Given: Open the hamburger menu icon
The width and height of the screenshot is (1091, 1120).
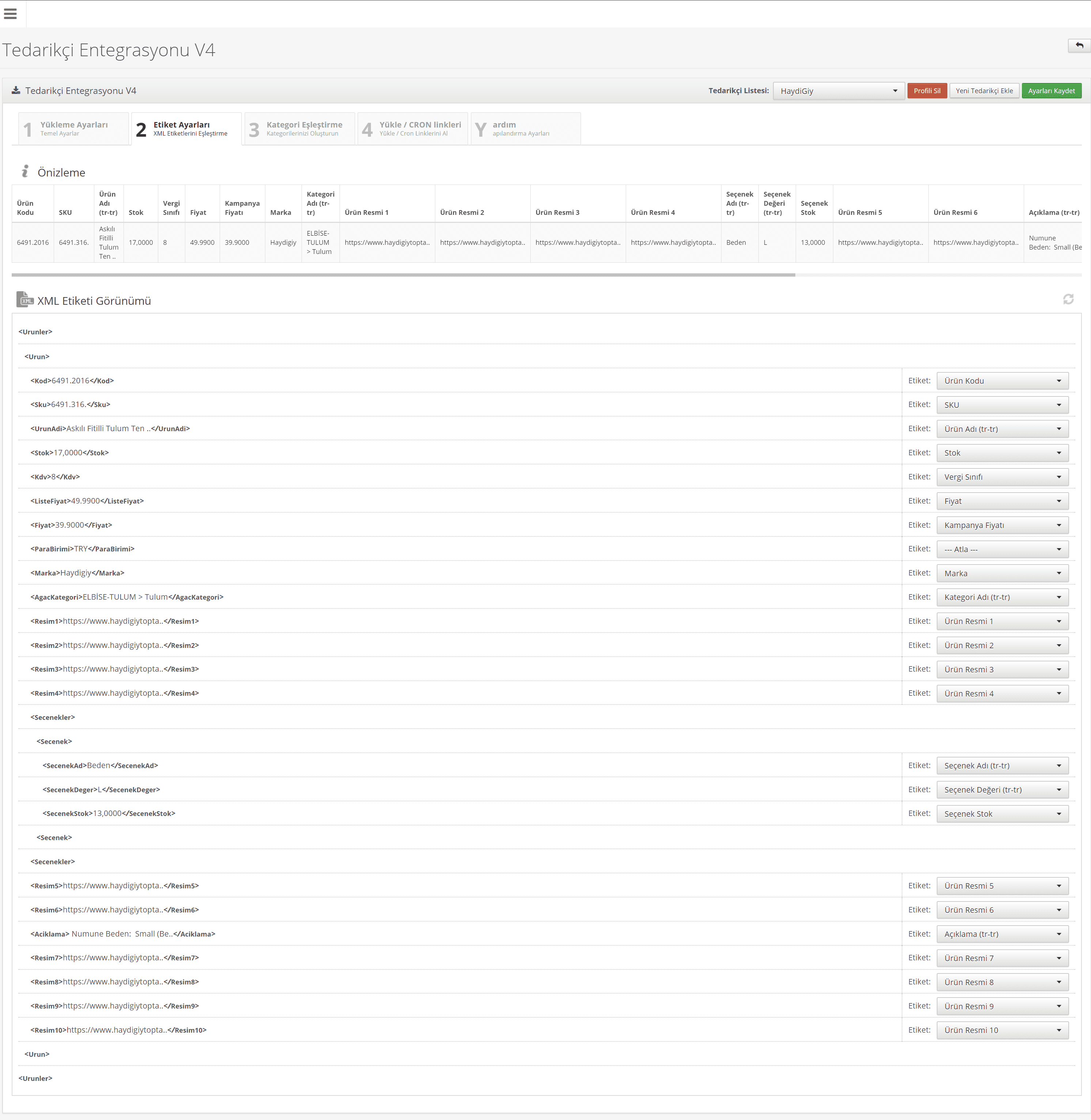Looking at the screenshot, I should pyautogui.click(x=10, y=14).
